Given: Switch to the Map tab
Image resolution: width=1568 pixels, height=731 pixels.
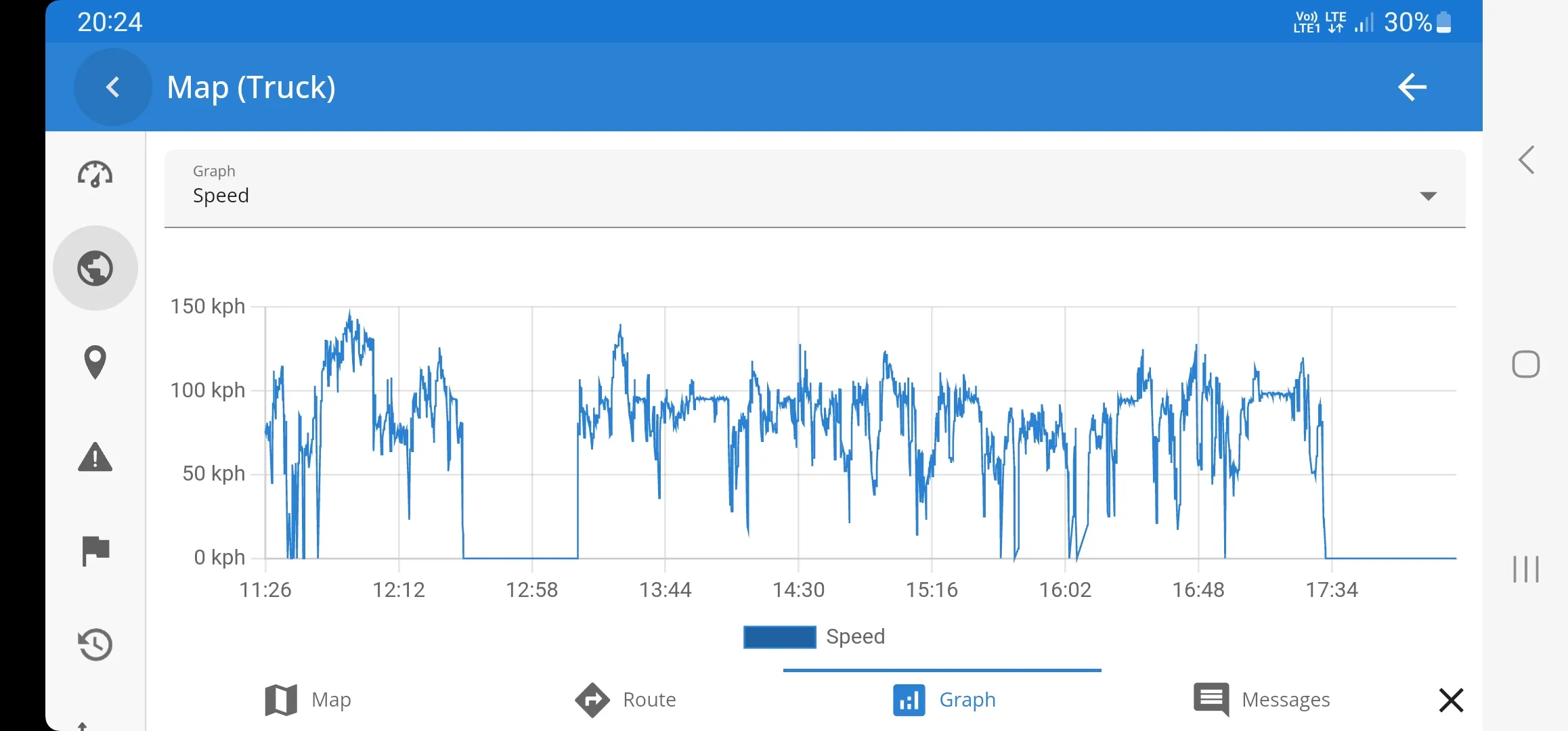Looking at the screenshot, I should [x=306, y=700].
